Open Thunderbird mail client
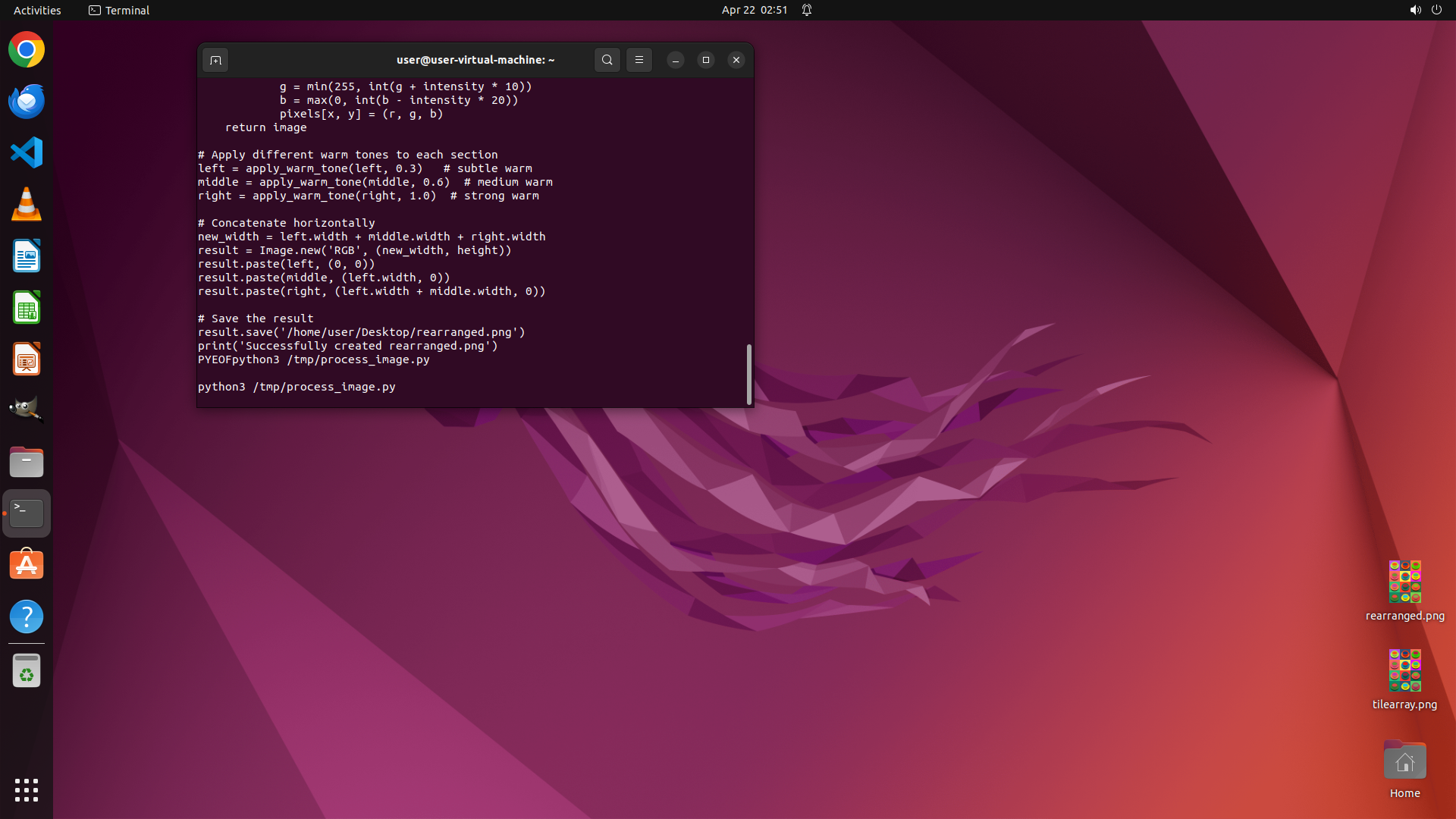 pos(27,102)
